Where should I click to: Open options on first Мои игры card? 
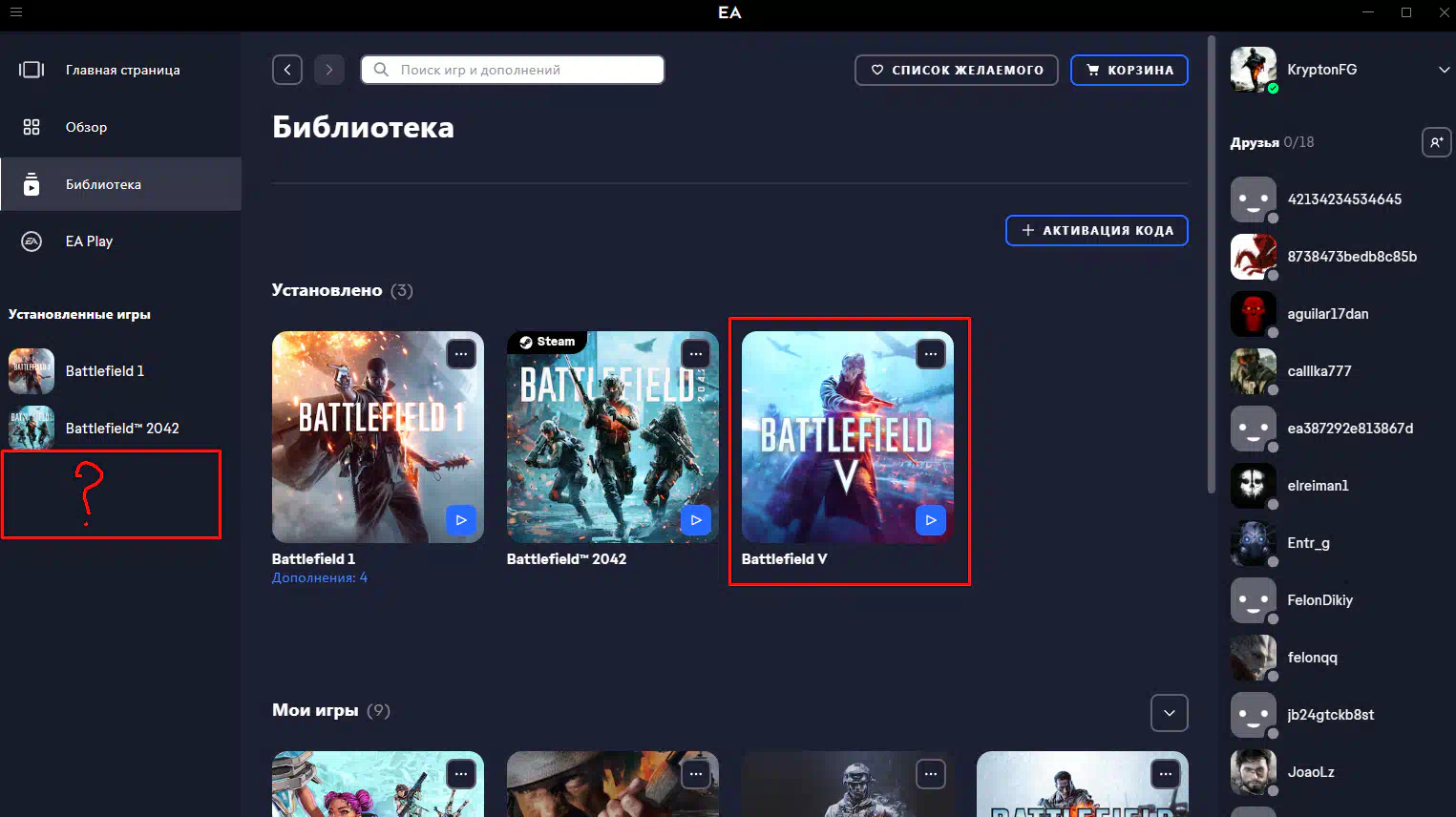tap(461, 774)
